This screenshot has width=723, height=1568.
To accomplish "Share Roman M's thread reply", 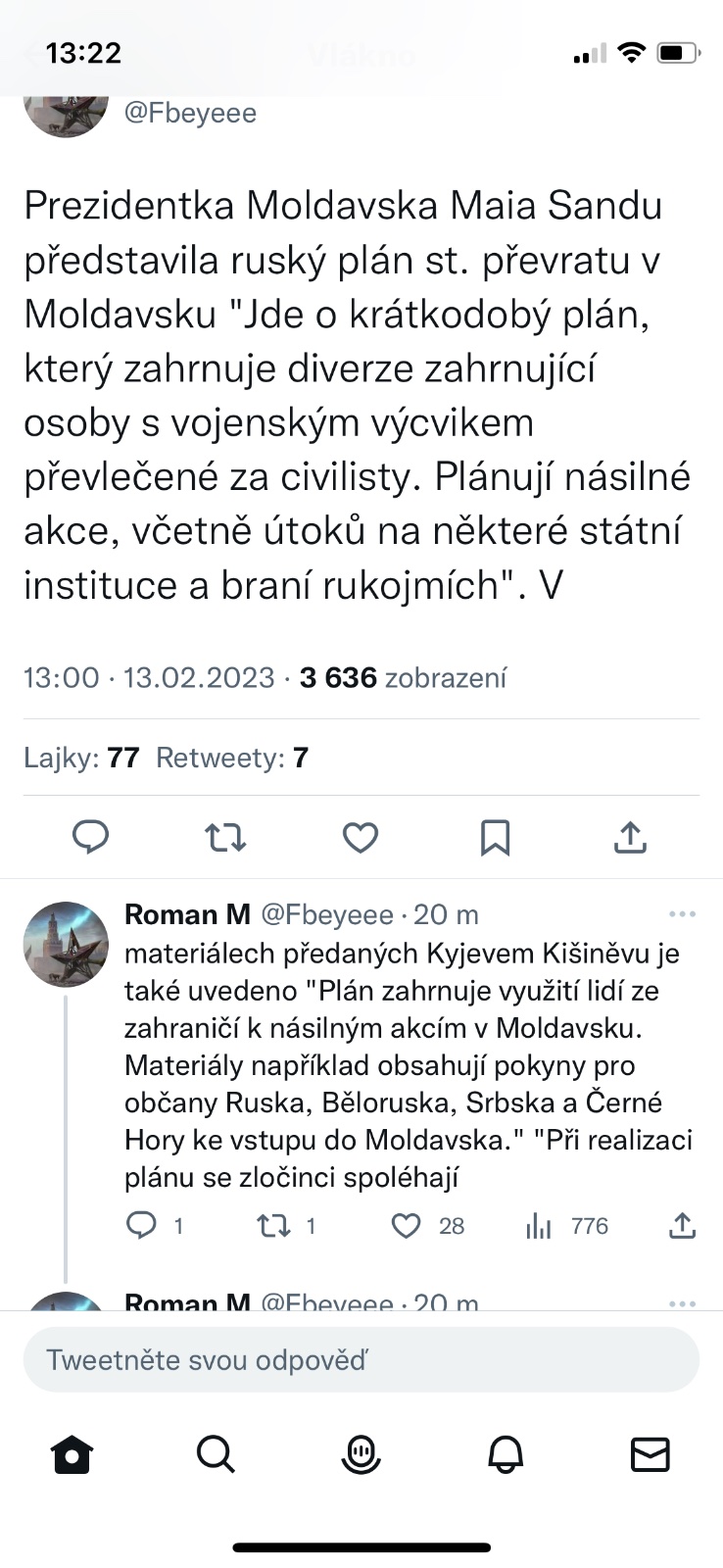I will tap(682, 1225).
